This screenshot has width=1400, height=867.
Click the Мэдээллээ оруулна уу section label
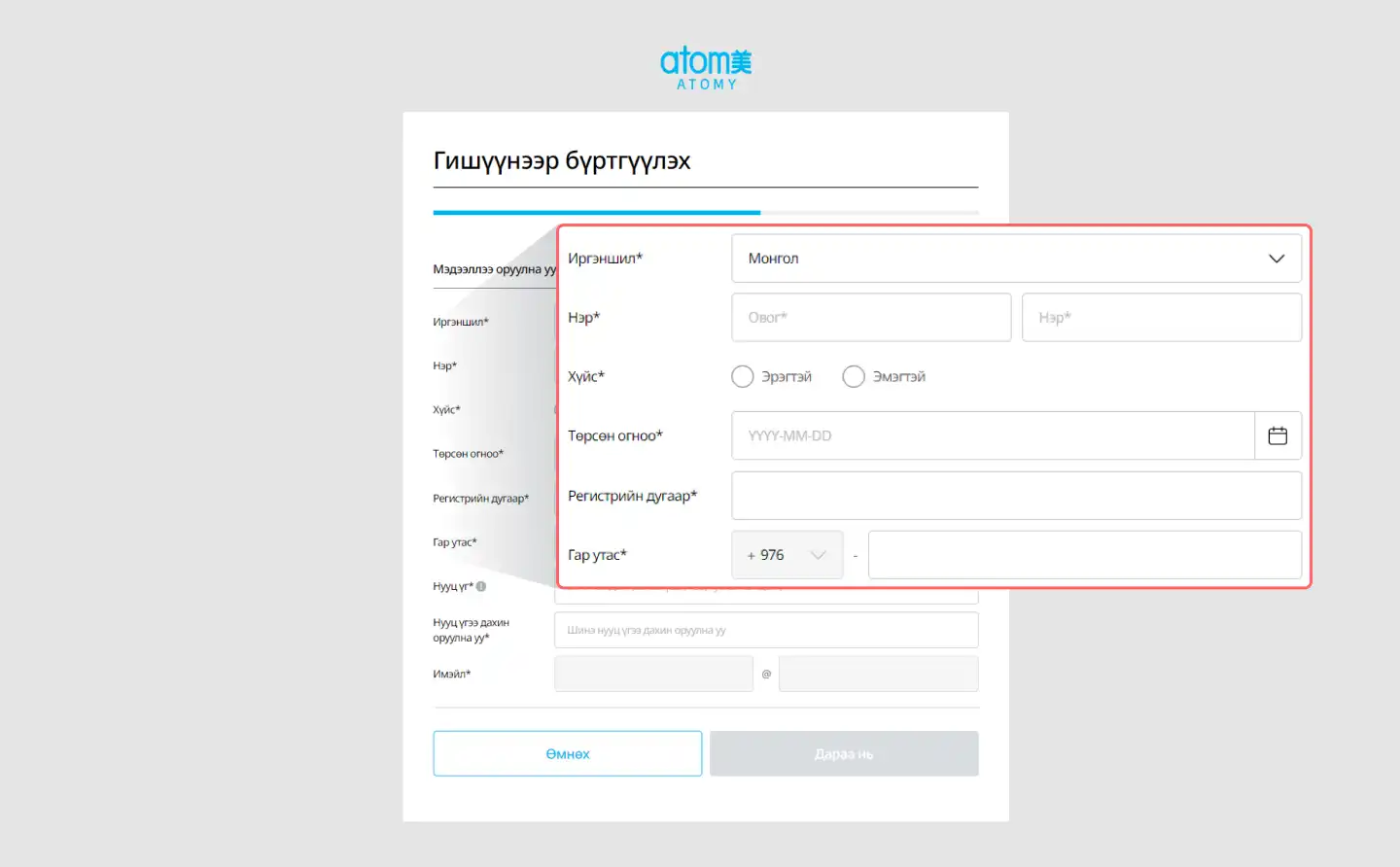pyautogui.click(x=494, y=269)
